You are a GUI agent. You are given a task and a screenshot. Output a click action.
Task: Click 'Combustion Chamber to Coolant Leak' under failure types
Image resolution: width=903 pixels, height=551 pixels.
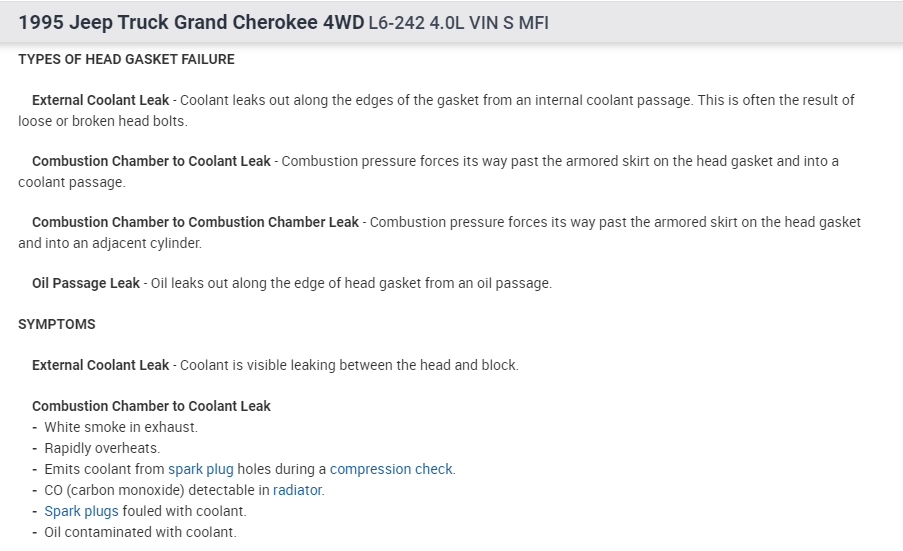pos(151,162)
